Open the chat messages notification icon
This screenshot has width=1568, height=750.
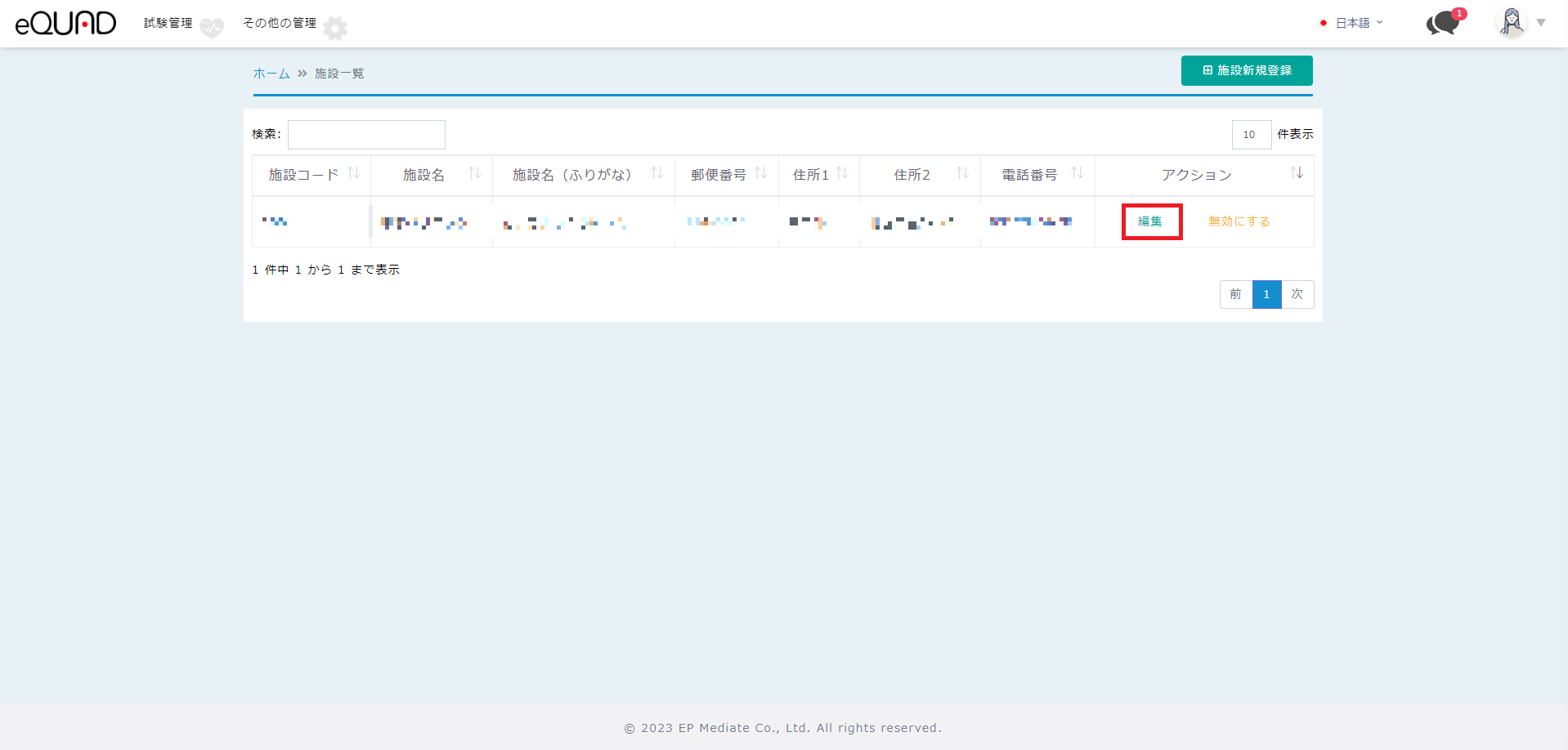(x=1444, y=23)
